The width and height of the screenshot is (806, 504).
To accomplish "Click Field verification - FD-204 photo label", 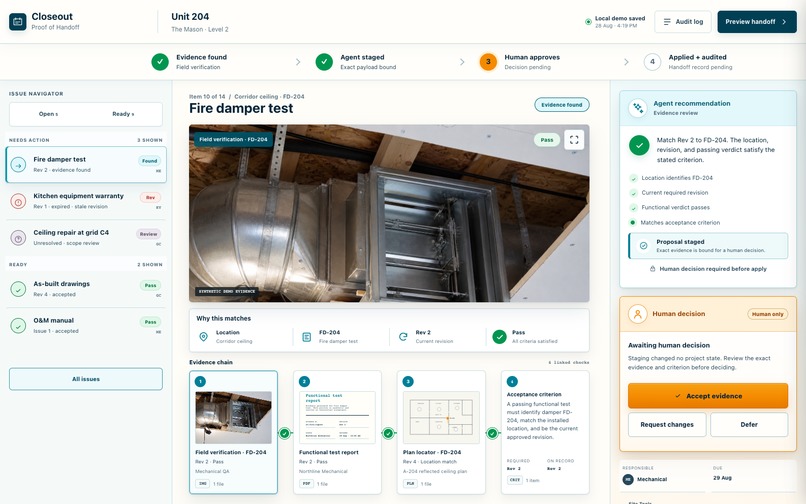I will coord(233,139).
